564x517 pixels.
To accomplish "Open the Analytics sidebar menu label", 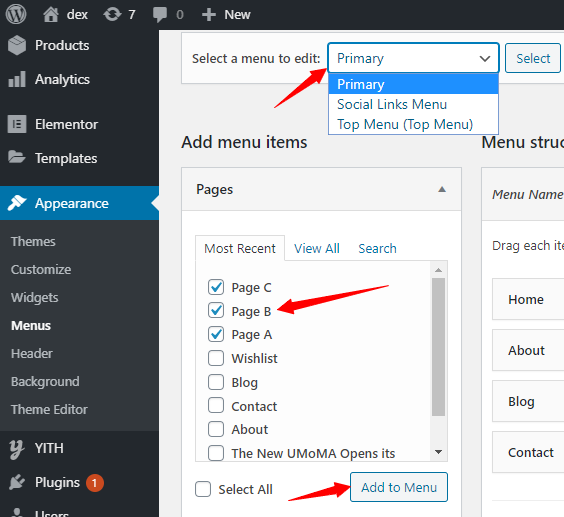I will pyautogui.click(x=62, y=79).
